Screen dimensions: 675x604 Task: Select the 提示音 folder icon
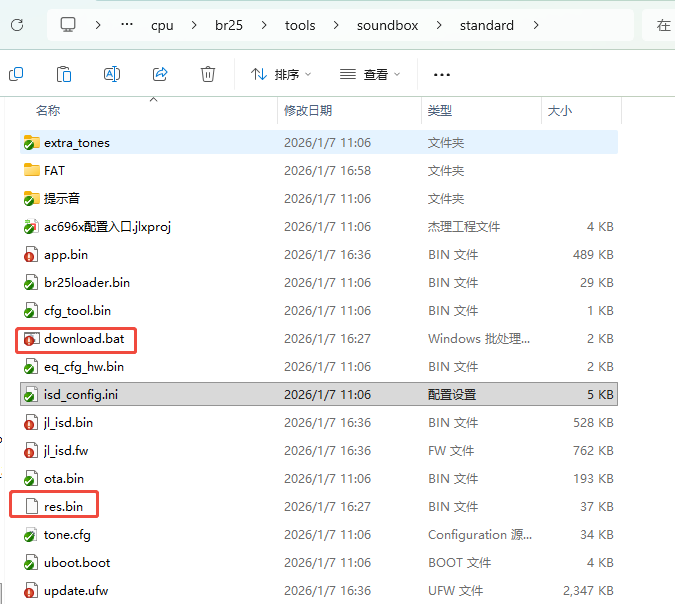(x=31, y=198)
